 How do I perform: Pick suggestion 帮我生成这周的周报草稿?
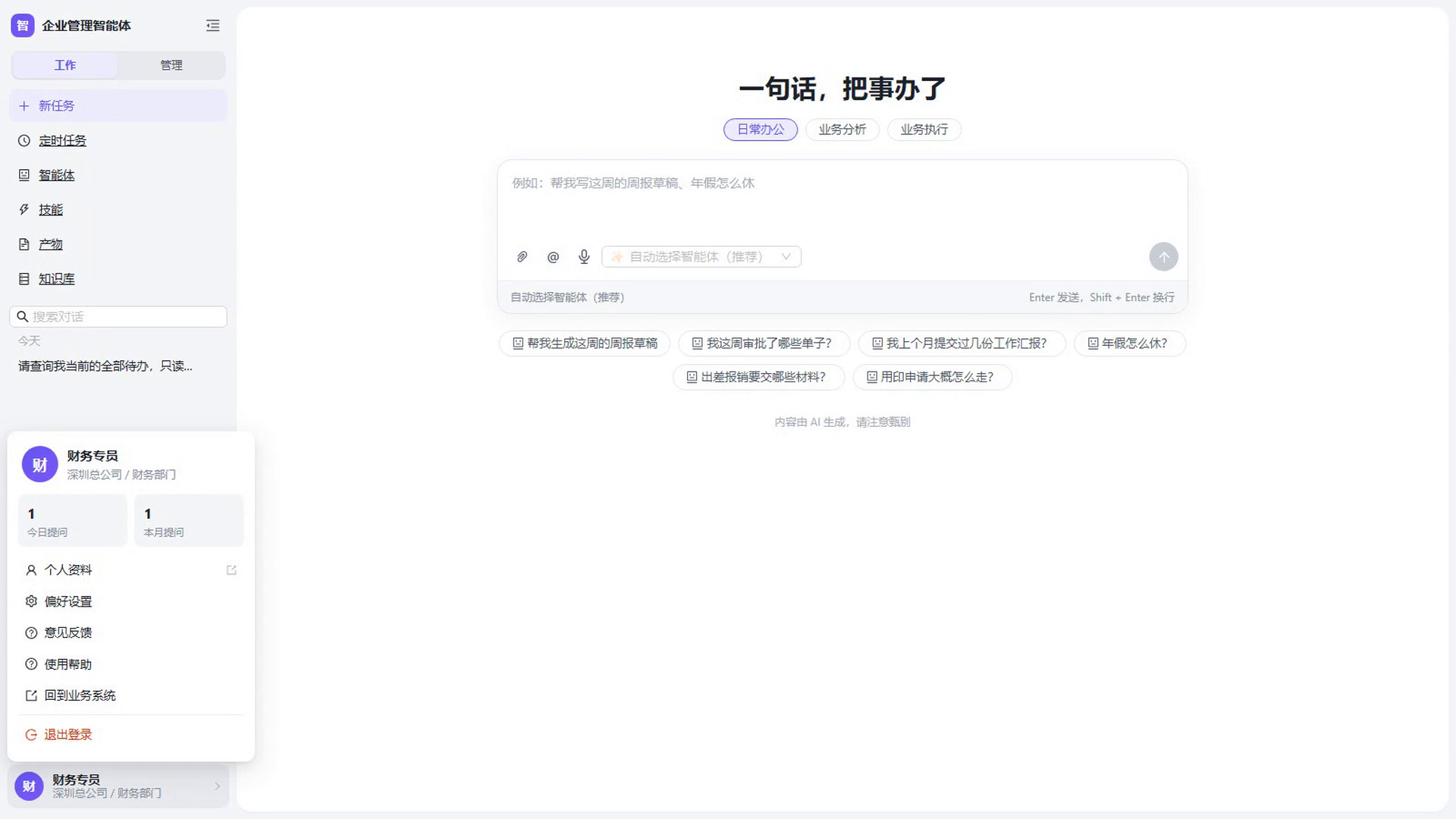584,344
